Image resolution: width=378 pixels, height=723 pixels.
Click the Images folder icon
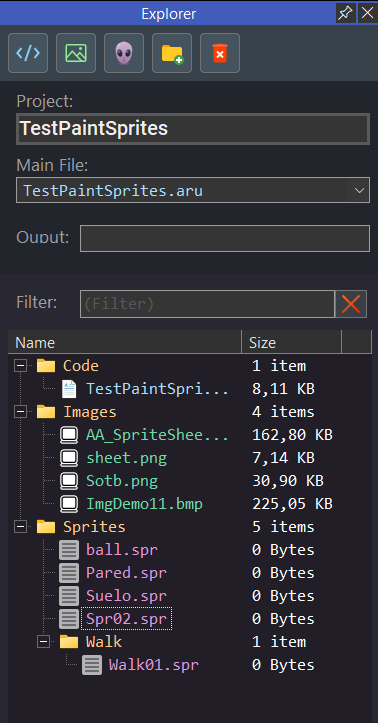pyautogui.click(x=46, y=411)
